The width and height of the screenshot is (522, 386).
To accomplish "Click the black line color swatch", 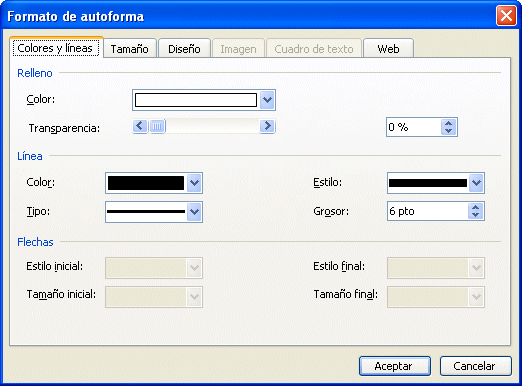I will tap(146, 183).
